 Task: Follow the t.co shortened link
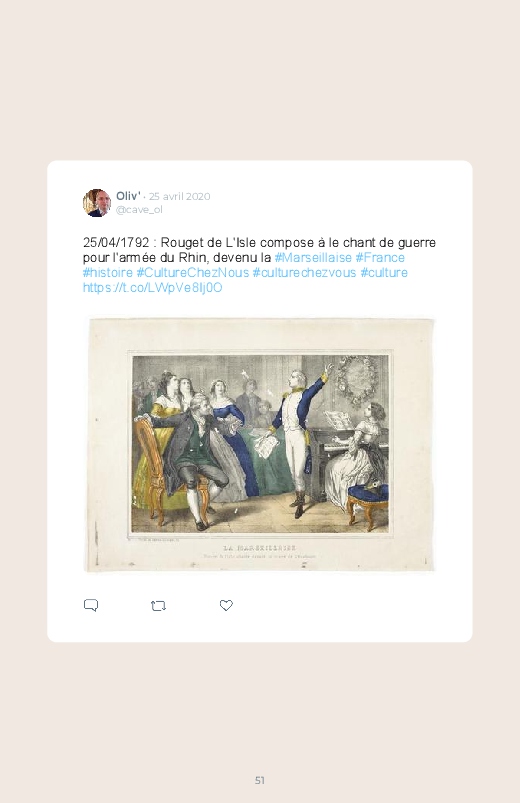[x=153, y=287]
